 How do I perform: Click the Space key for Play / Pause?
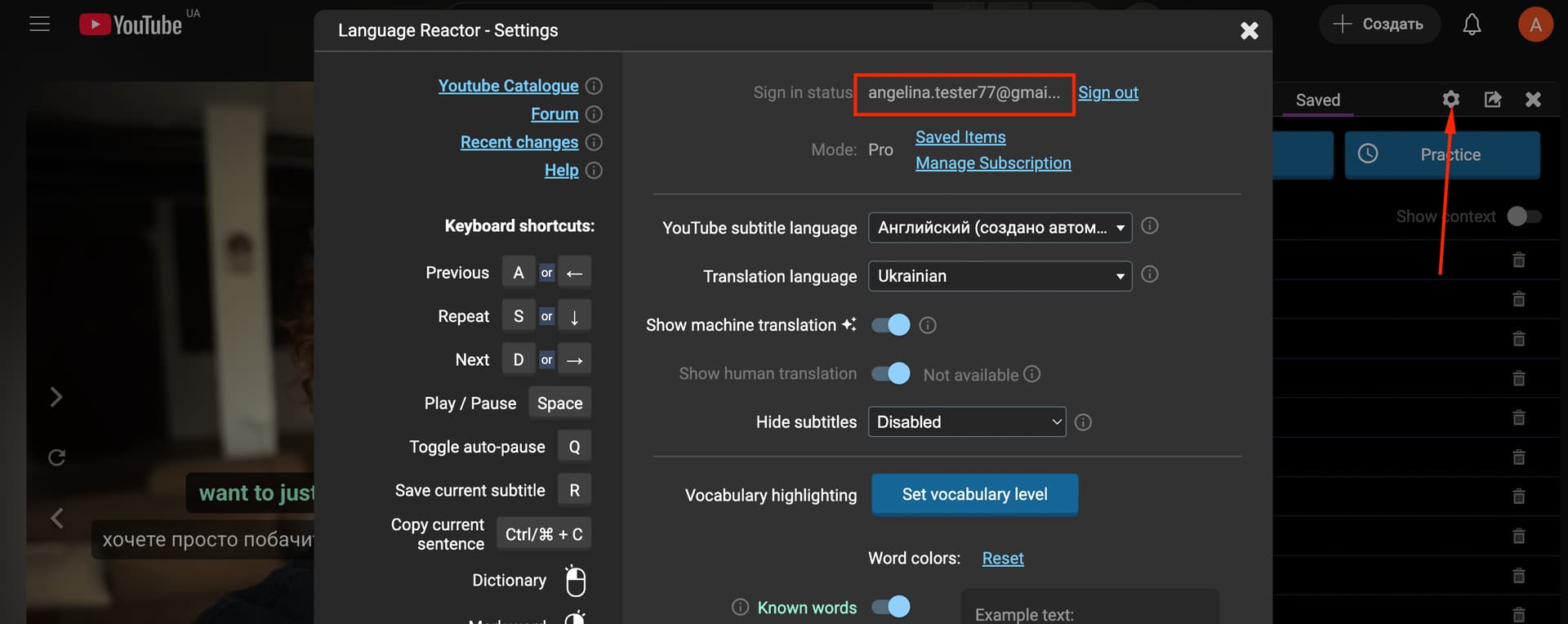pos(560,403)
